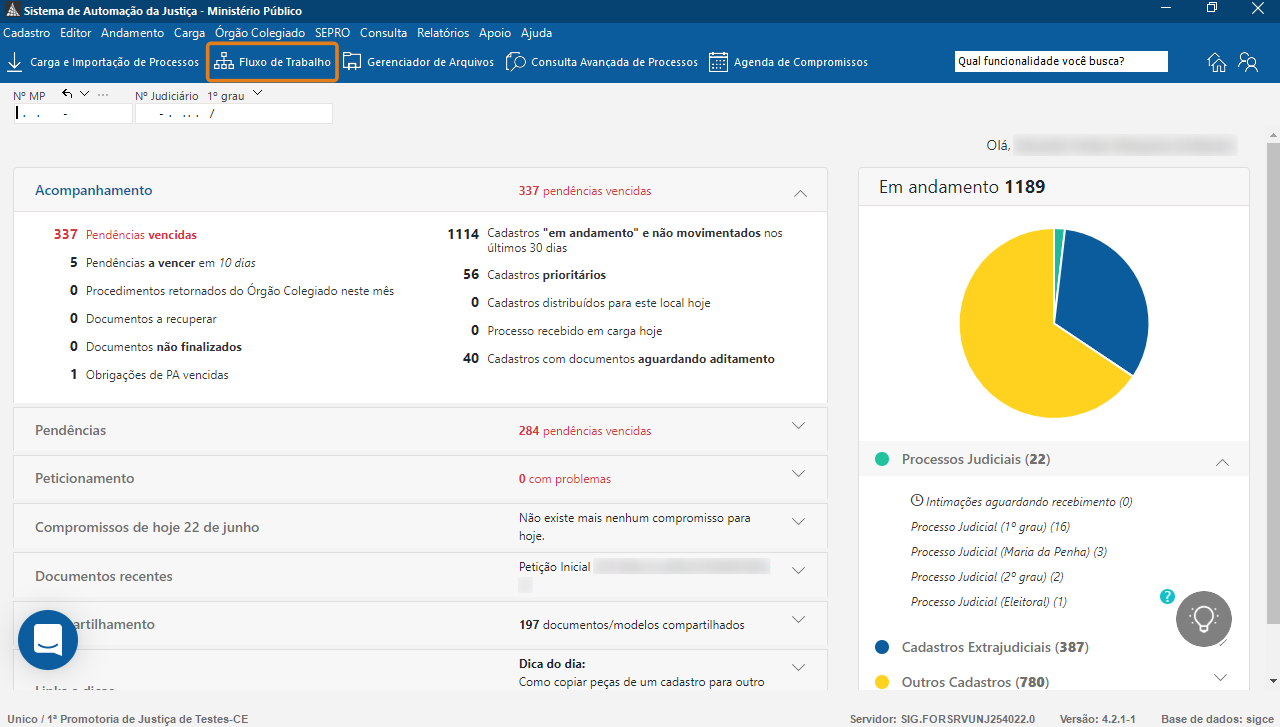Open Agenda de Compromissos
This screenshot has height=727, width=1280.
click(x=788, y=62)
